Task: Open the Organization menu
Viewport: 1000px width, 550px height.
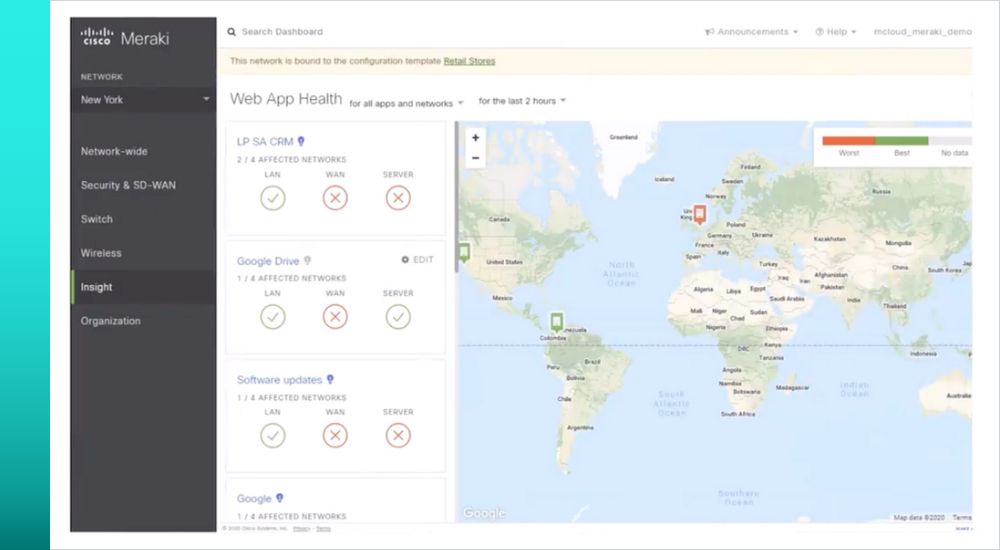Action: click(143, 321)
